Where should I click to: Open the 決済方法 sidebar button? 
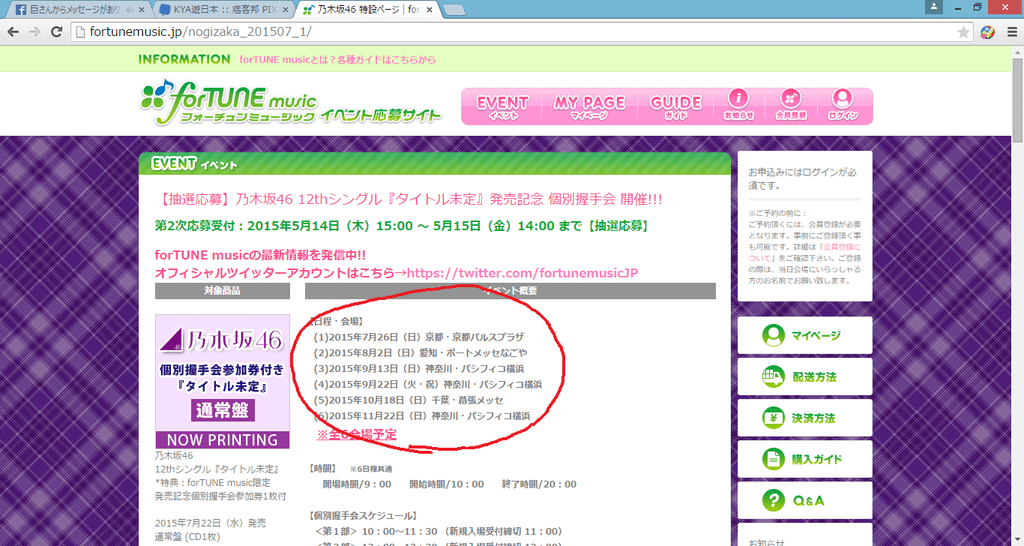pos(805,418)
